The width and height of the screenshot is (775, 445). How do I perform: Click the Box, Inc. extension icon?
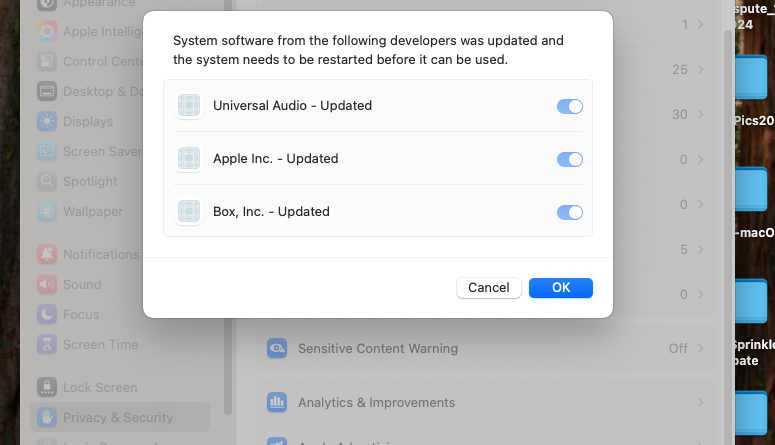(189, 212)
